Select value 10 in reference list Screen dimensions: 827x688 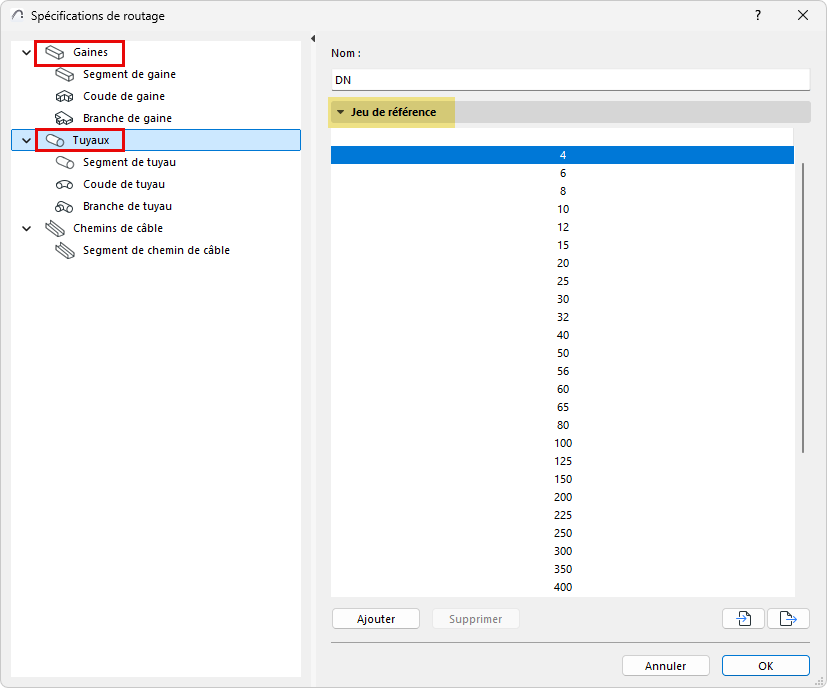(x=562, y=209)
